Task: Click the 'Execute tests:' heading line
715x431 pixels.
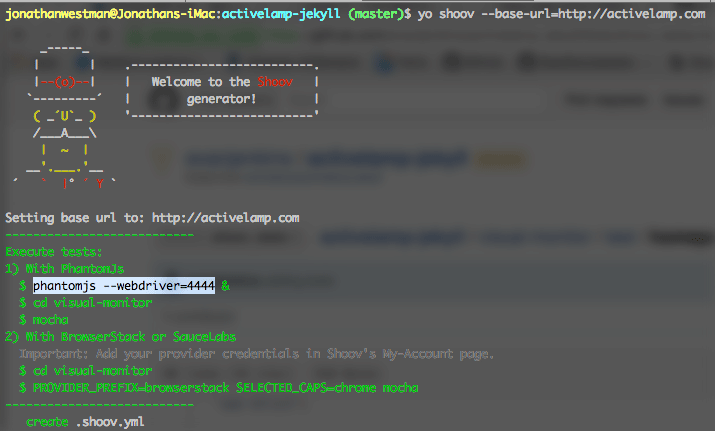Action: coord(54,252)
